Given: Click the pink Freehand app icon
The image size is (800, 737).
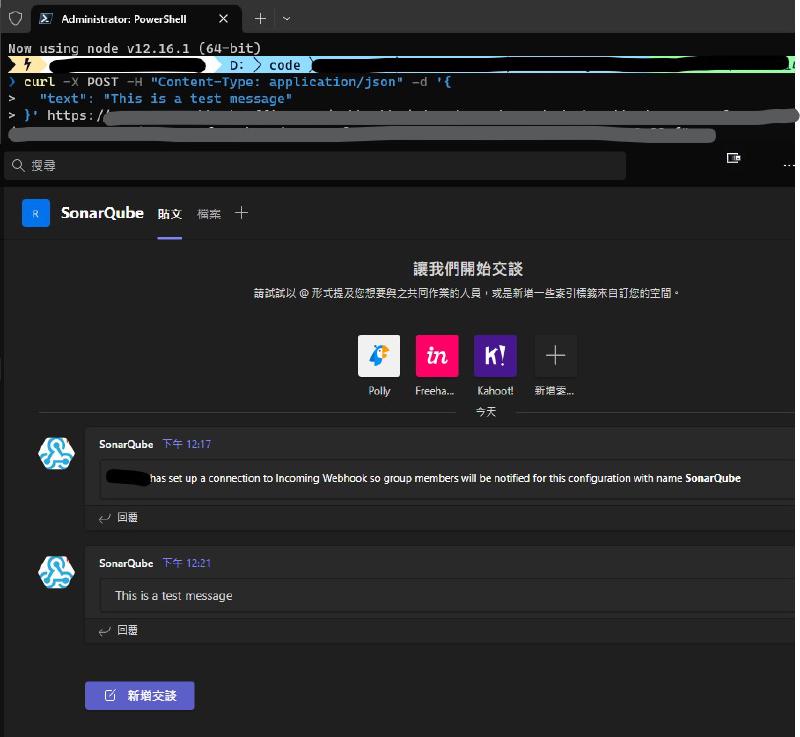Looking at the screenshot, I should [437, 356].
